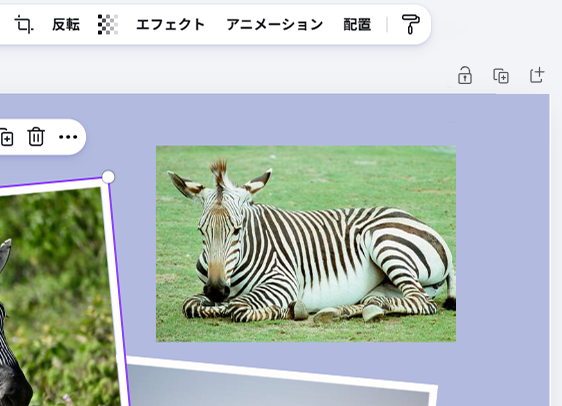Select the tilted gray photo at the bottom
This screenshot has width=562, height=406.
[280, 385]
